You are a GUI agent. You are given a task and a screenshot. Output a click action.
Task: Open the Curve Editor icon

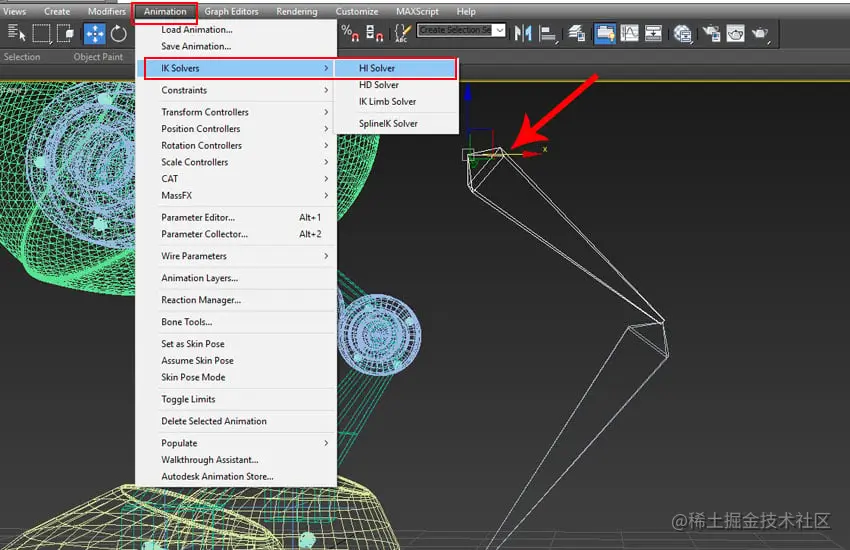[629, 34]
